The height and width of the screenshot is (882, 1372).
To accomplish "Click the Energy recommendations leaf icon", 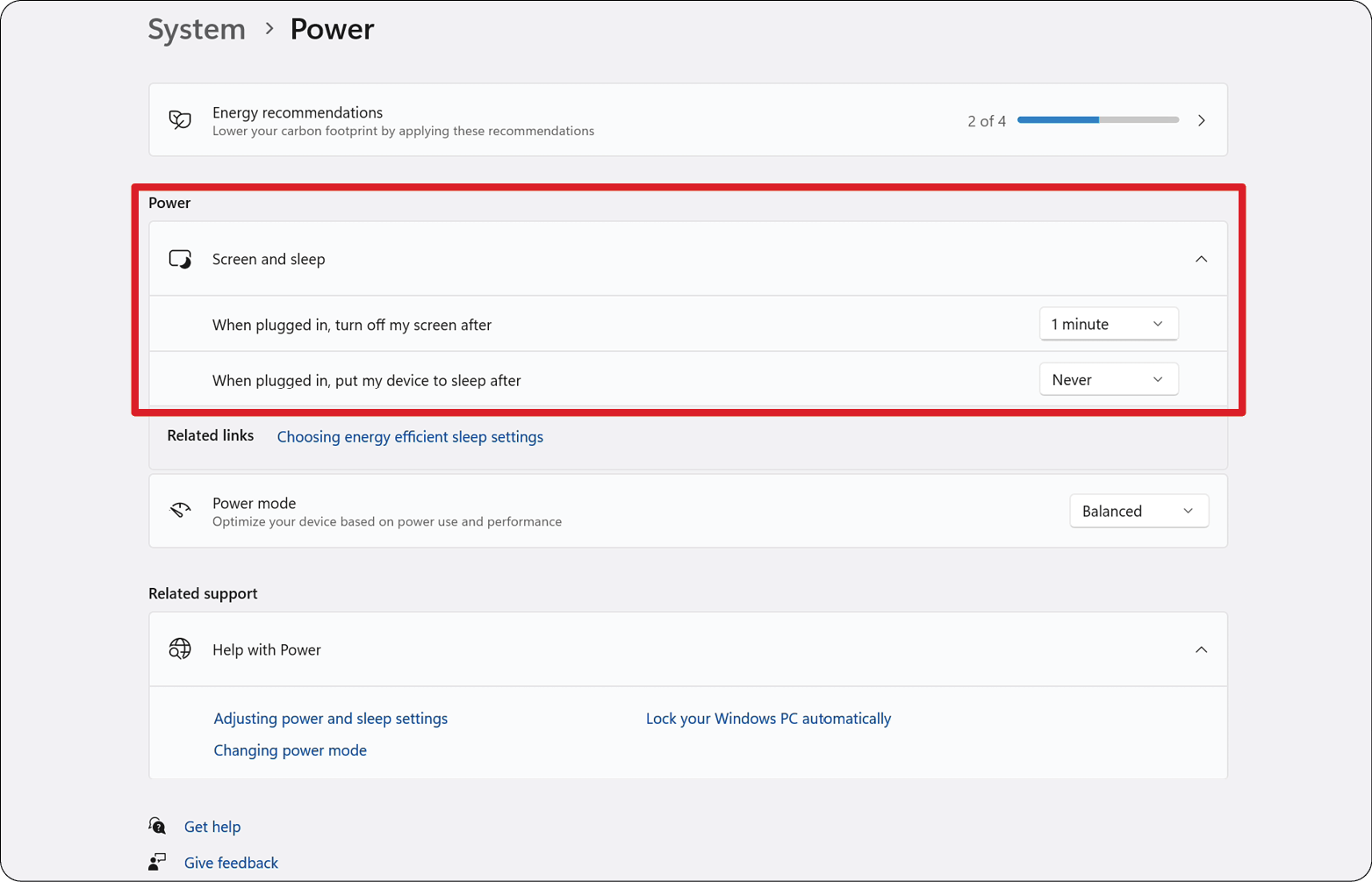I will (x=180, y=120).
